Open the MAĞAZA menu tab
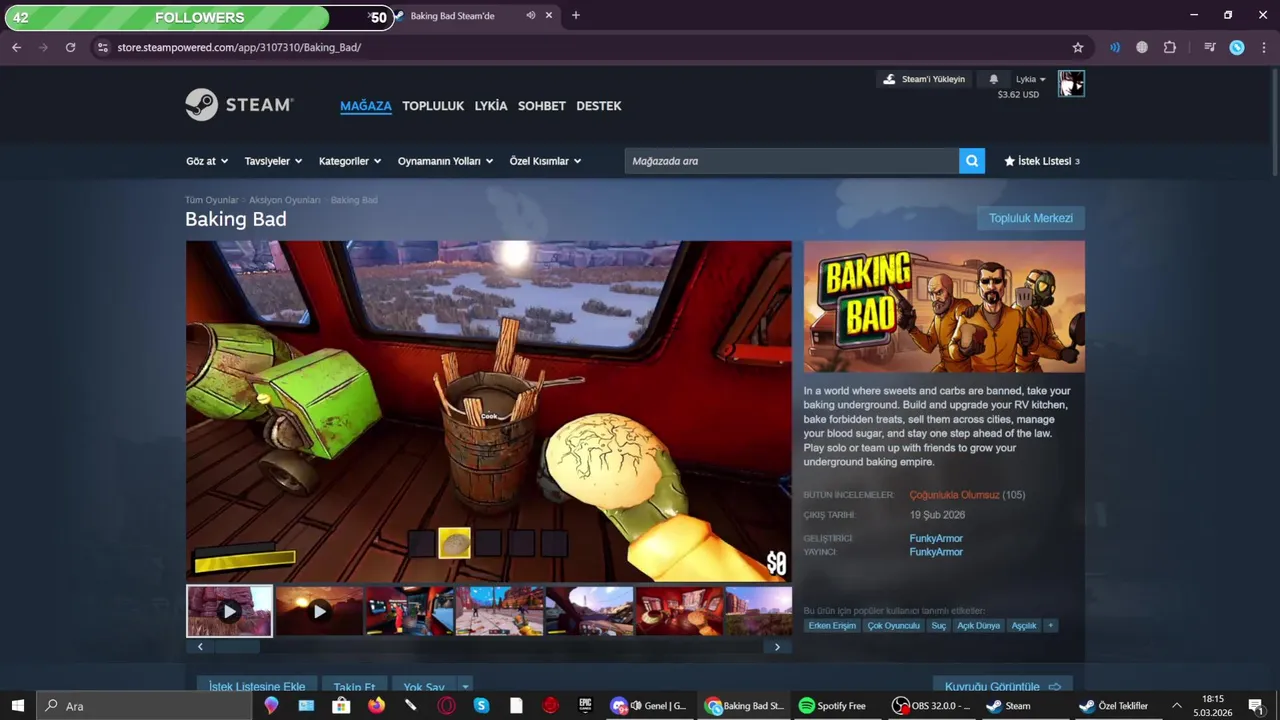This screenshot has width=1280, height=720. tap(366, 105)
